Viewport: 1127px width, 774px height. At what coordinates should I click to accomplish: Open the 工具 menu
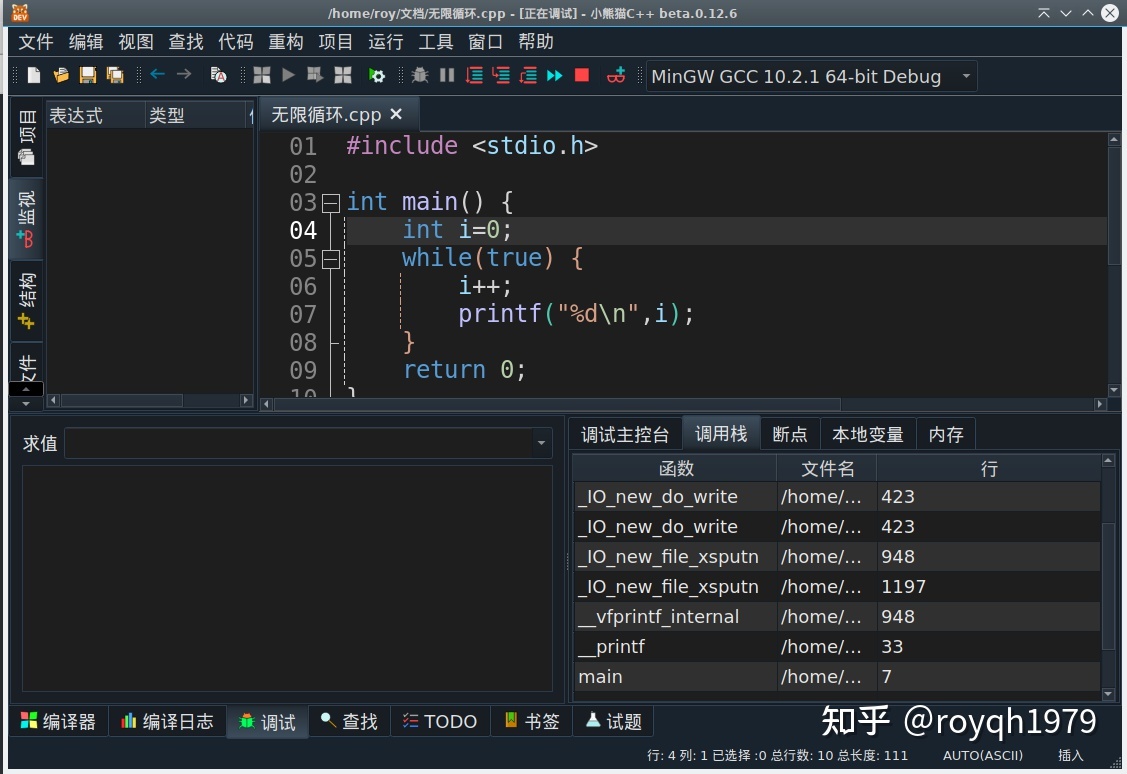pyautogui.click(x=436, y=42)
